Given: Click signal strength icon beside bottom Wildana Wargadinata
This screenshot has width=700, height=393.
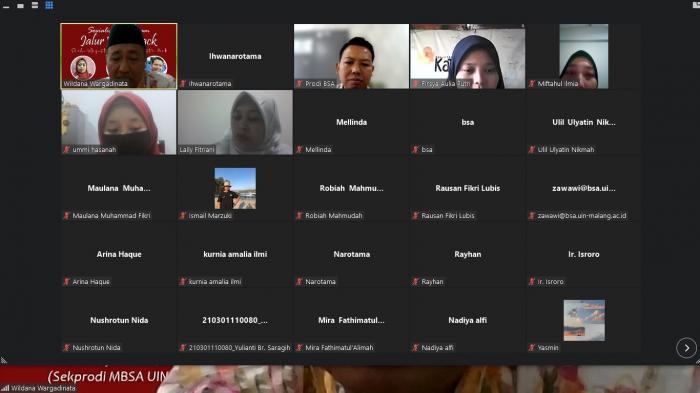Looking at the screenshot, I should [5, 389].
